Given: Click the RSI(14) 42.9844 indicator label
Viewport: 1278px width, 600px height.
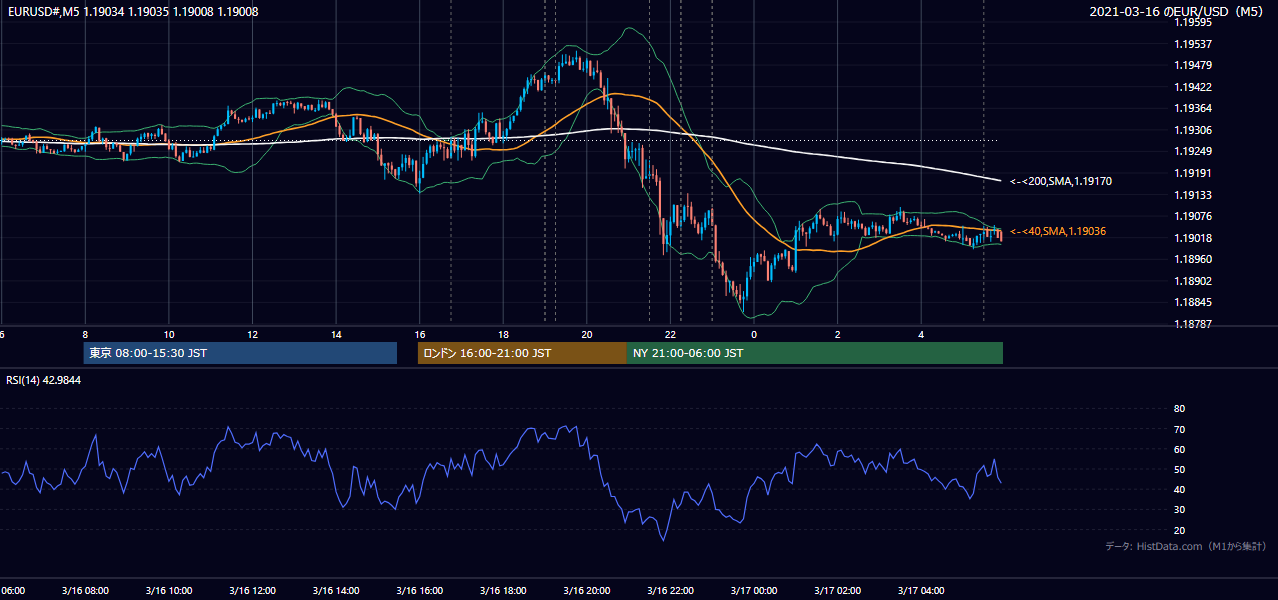Looking at the screenshot, I should pos(44,380).
